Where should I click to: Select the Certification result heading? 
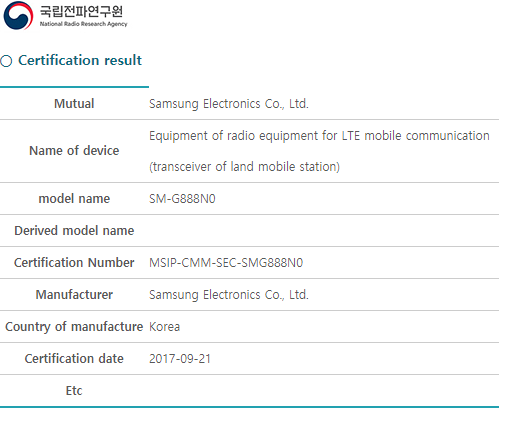pos(80,60)
